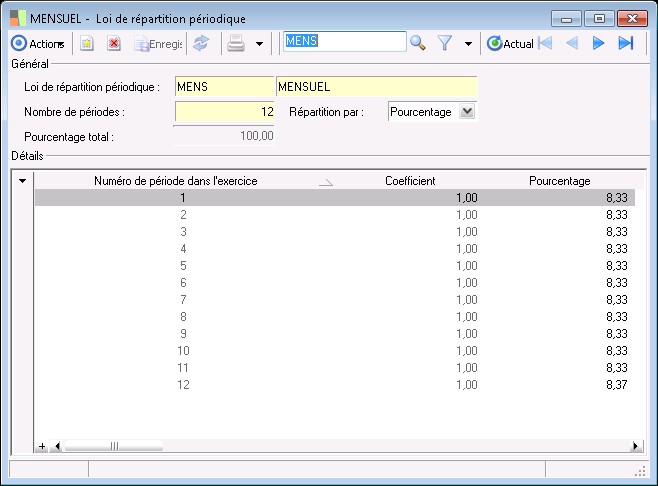Select period number 3 cell
This screenshot has width=658, height=486.
183,232
